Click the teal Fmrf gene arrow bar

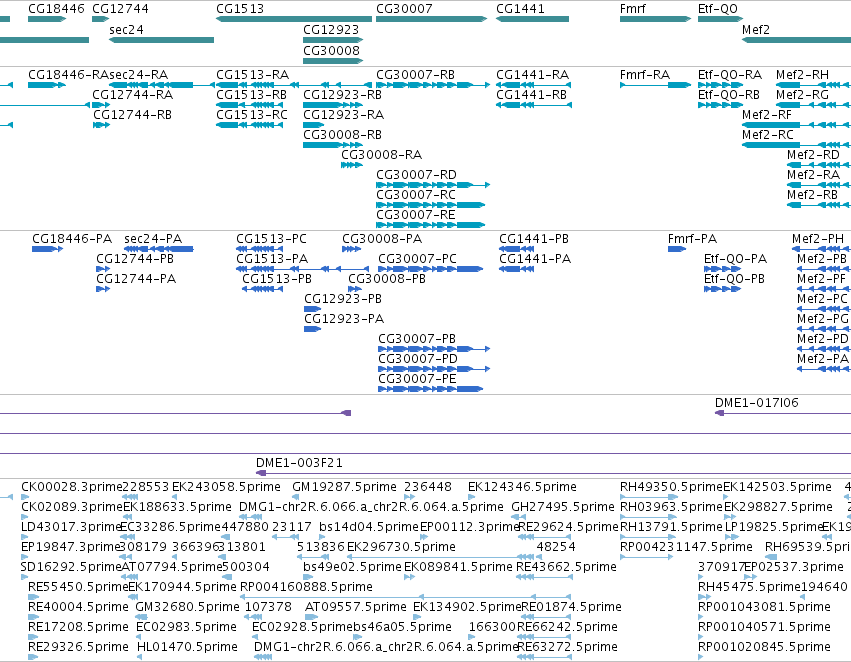pyautogui.click(x=655, y=19)
